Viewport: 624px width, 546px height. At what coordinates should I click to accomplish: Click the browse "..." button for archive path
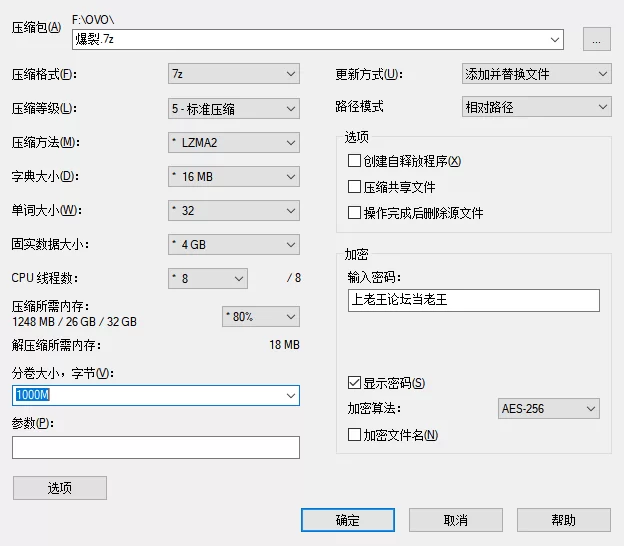(596, 40)
